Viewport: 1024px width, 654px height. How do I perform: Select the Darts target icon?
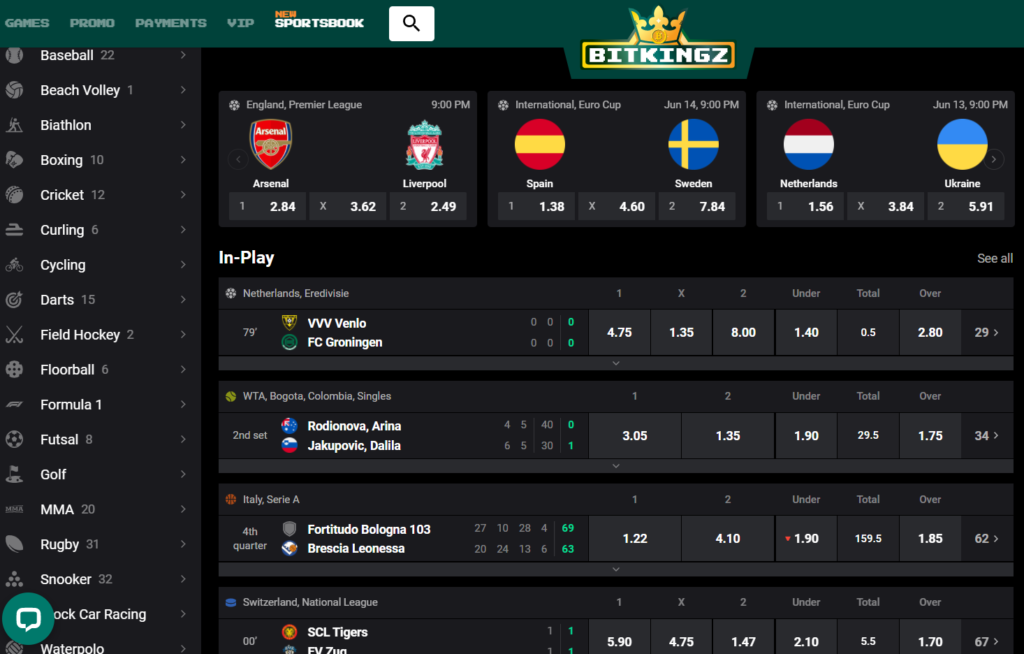coord(14,299)
